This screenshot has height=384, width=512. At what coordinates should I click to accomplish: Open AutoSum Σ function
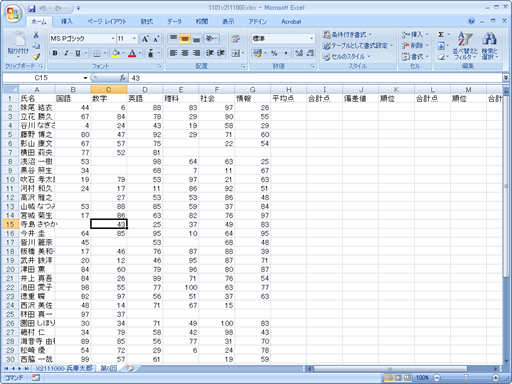[441, 35]
